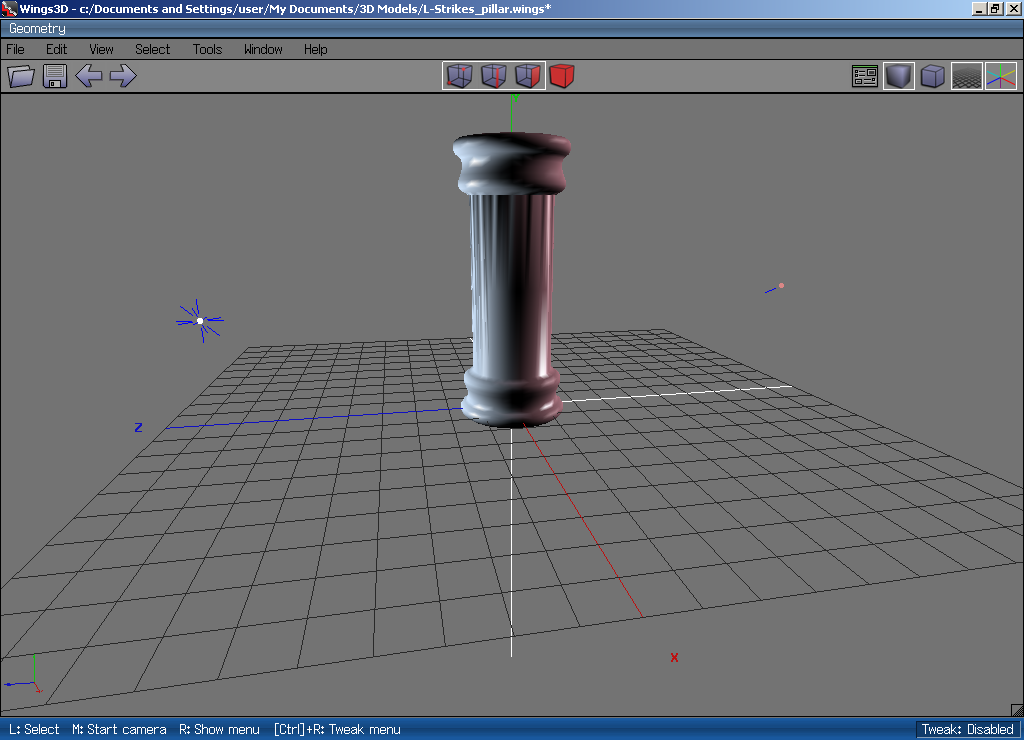Toggle the axes display

pyautogui.click(x=1000, y=75)
